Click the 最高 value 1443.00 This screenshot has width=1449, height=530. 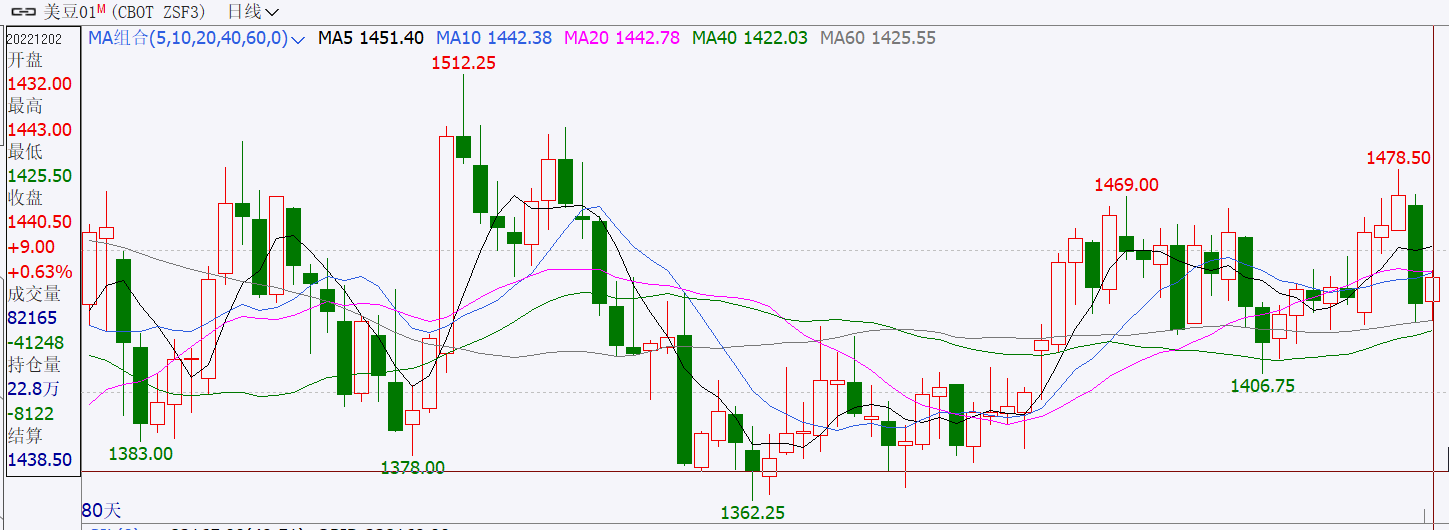click(x=40, y=130)
